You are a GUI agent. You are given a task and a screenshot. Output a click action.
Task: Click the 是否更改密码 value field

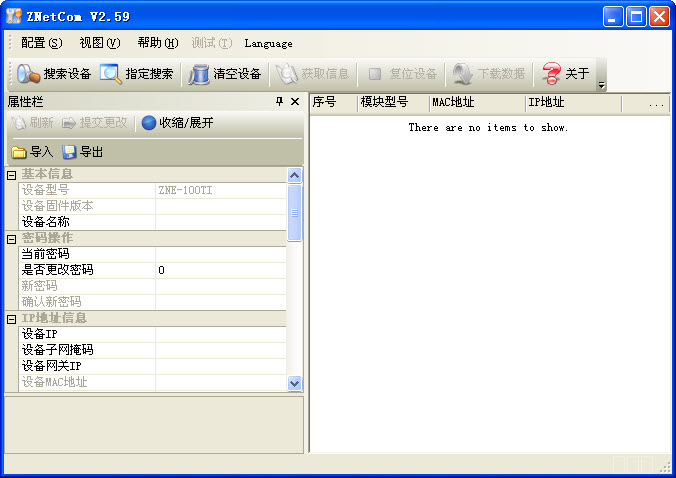220,270
